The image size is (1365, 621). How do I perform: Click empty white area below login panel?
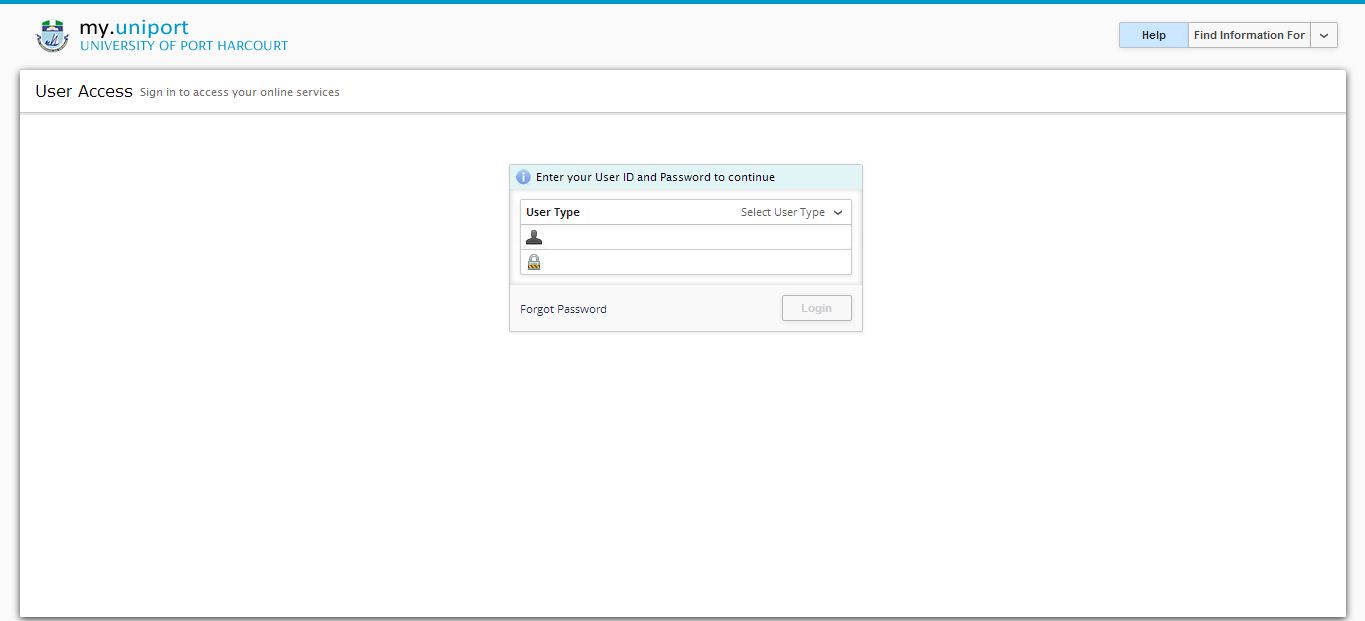[x=685, y=470]
